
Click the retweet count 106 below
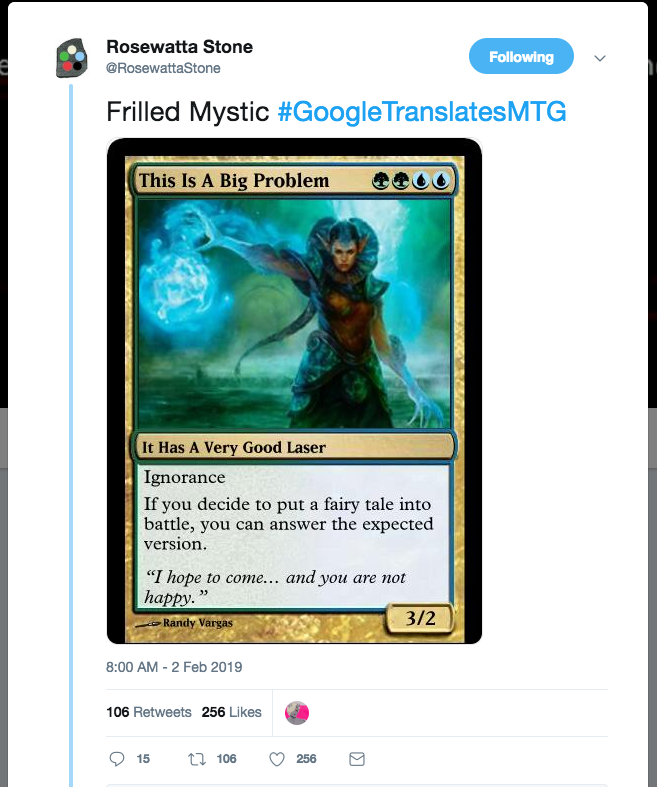tap(226, 759)
